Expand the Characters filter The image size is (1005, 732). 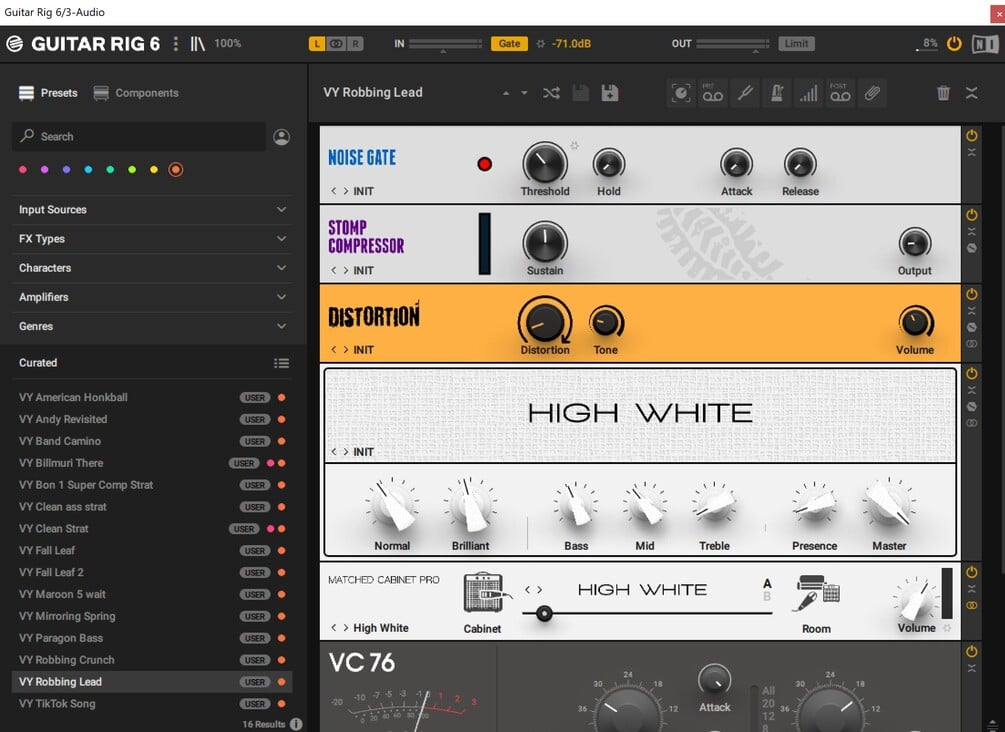152,268
